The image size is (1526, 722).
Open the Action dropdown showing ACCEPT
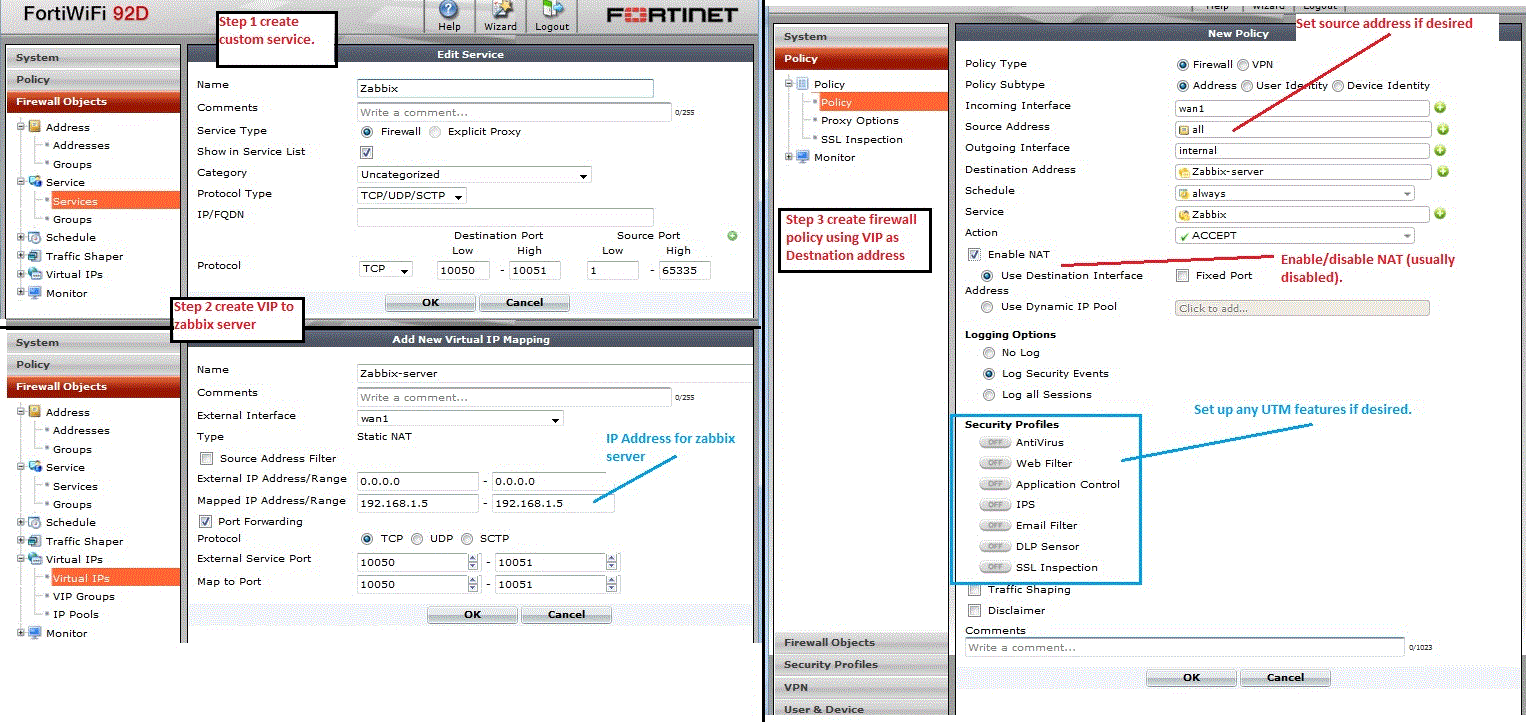click(x=1294, y=236)
